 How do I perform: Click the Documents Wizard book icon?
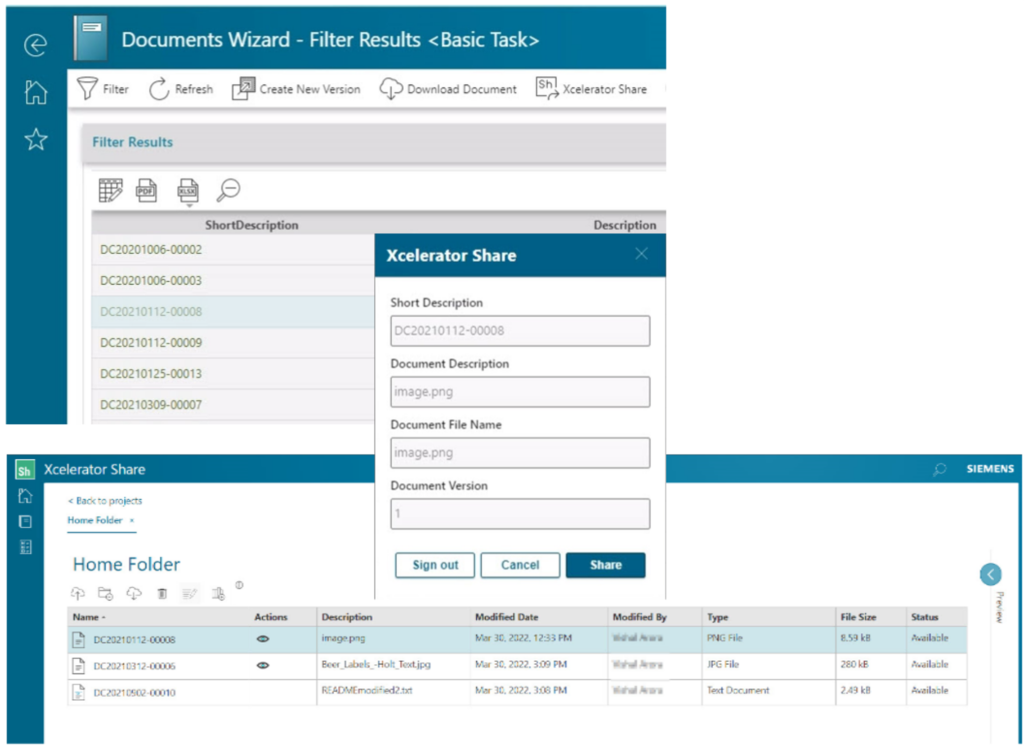click(90, 38)
